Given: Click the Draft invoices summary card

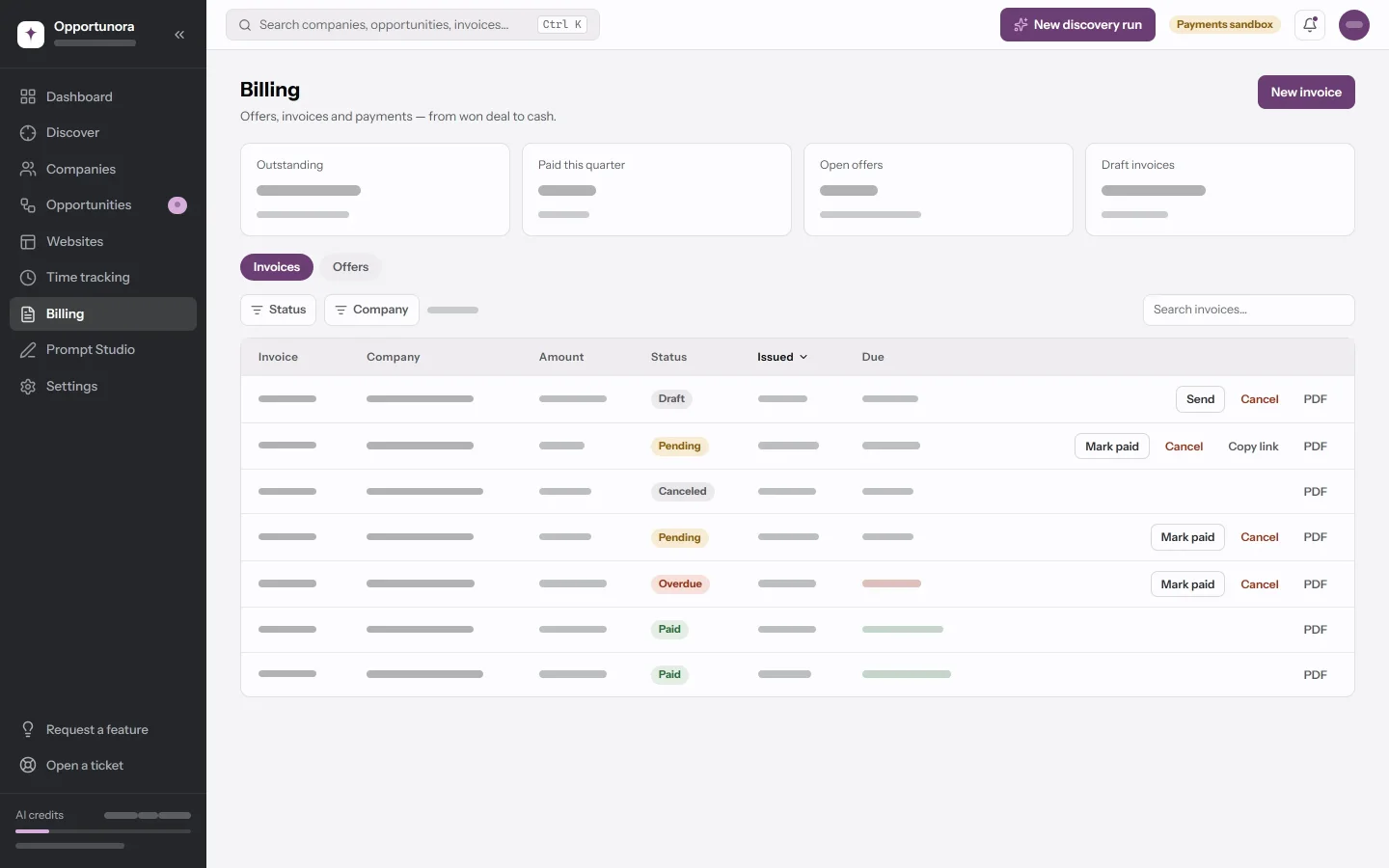Looking at the screenshot, I should pyautogui.click(x=1220, y=190).
